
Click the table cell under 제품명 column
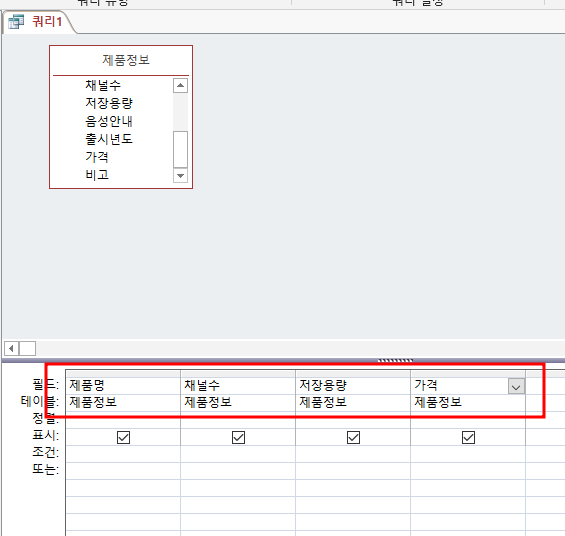click(x=123, y=402)
